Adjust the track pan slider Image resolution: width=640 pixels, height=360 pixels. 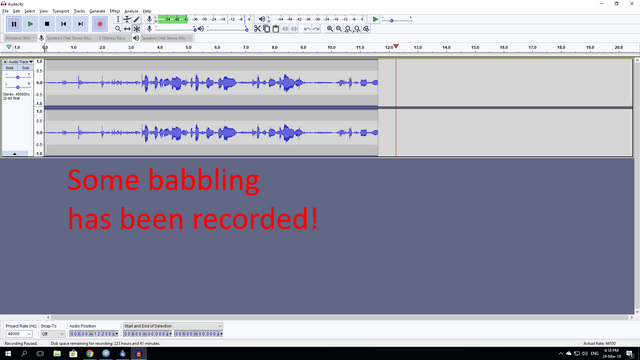(18, 87)
